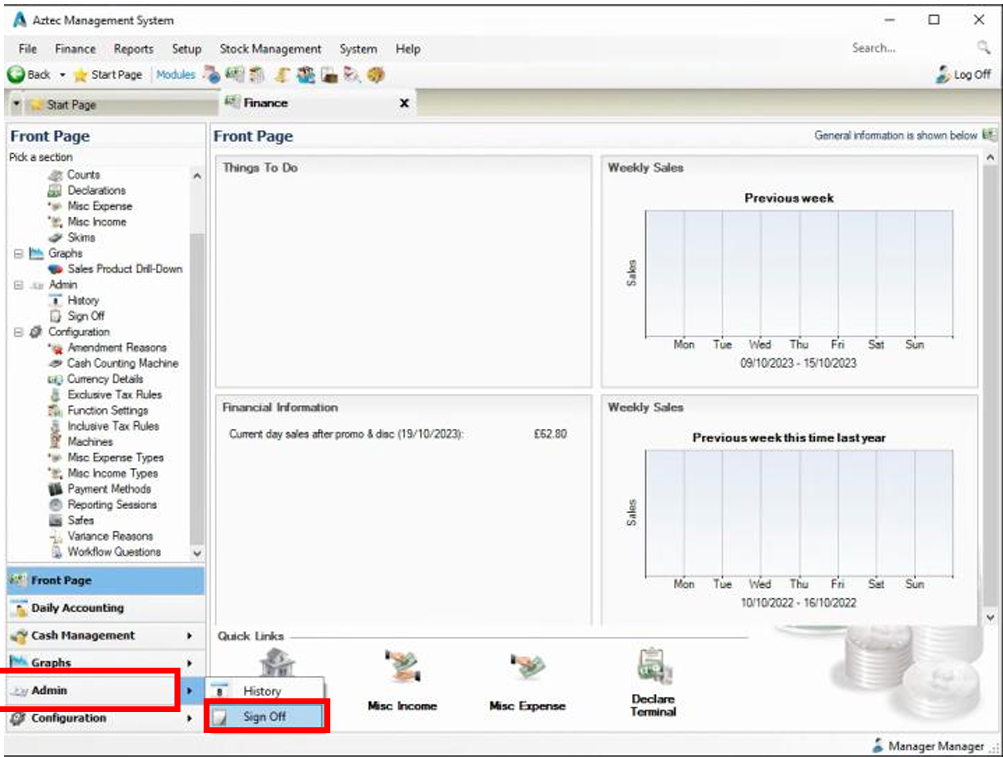Screen dimensions: 1003x757
Task: Select Sign Off from Admin submenu
Action: coord(265,717)
